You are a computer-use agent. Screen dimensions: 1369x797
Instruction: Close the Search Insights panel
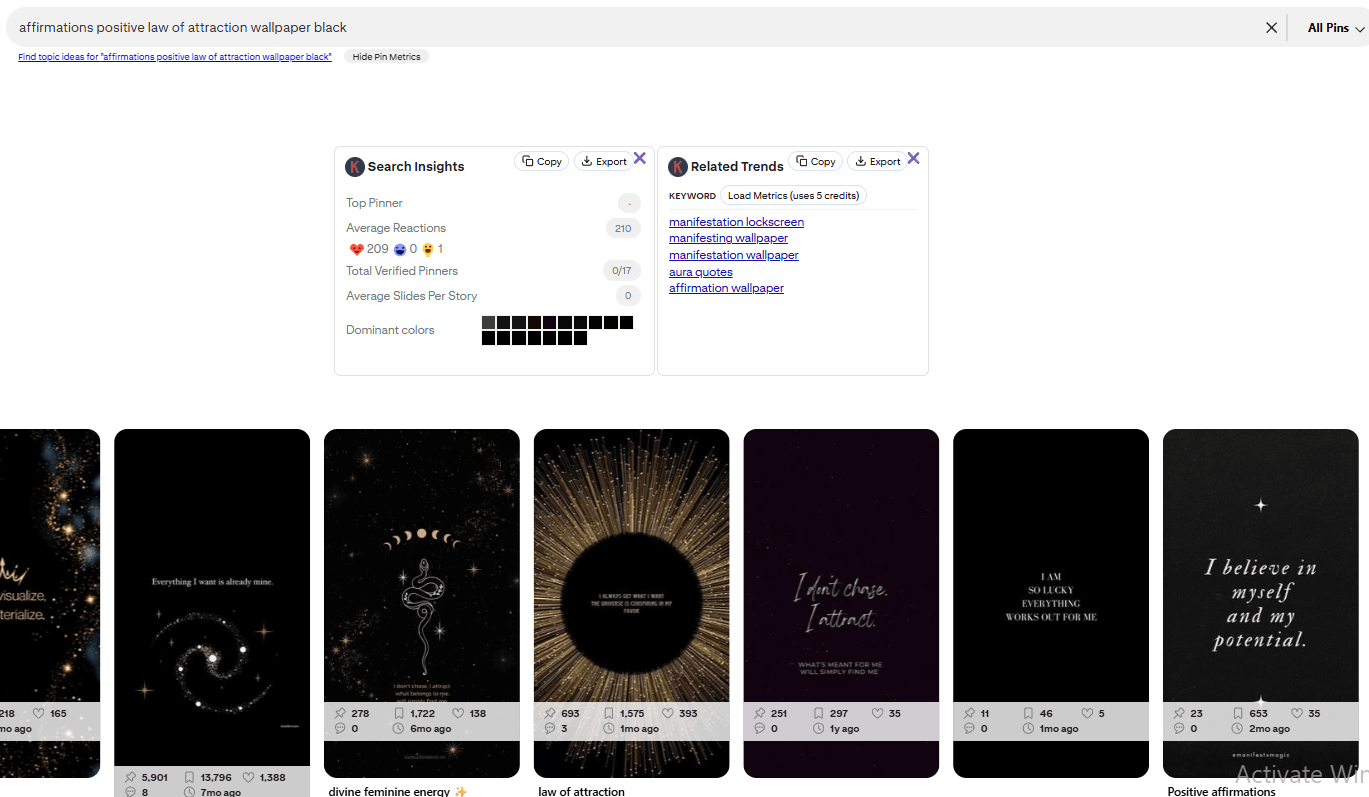click(640, 158)
